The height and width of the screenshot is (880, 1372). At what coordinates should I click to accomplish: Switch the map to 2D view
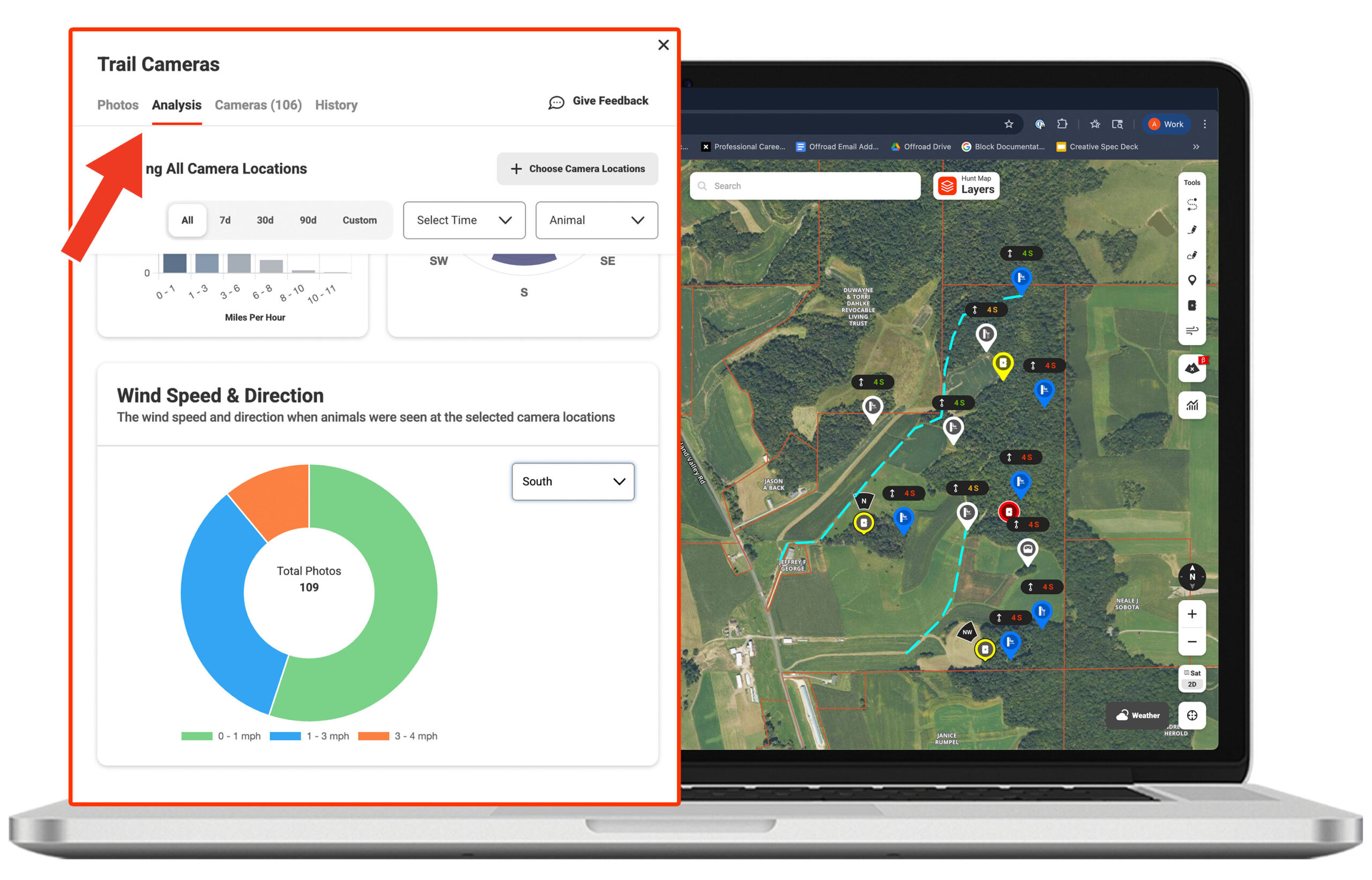click(1192, 683)
